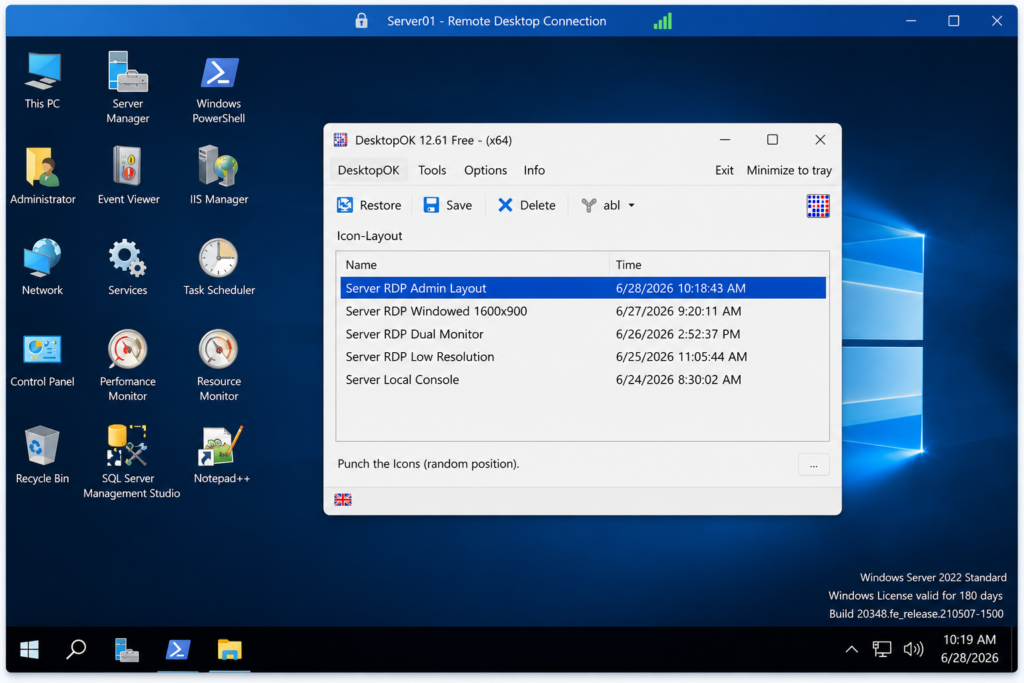This screenshot has height=683, width=1024.
Task: Open Services desktop icon
Action: pos(128,268)
